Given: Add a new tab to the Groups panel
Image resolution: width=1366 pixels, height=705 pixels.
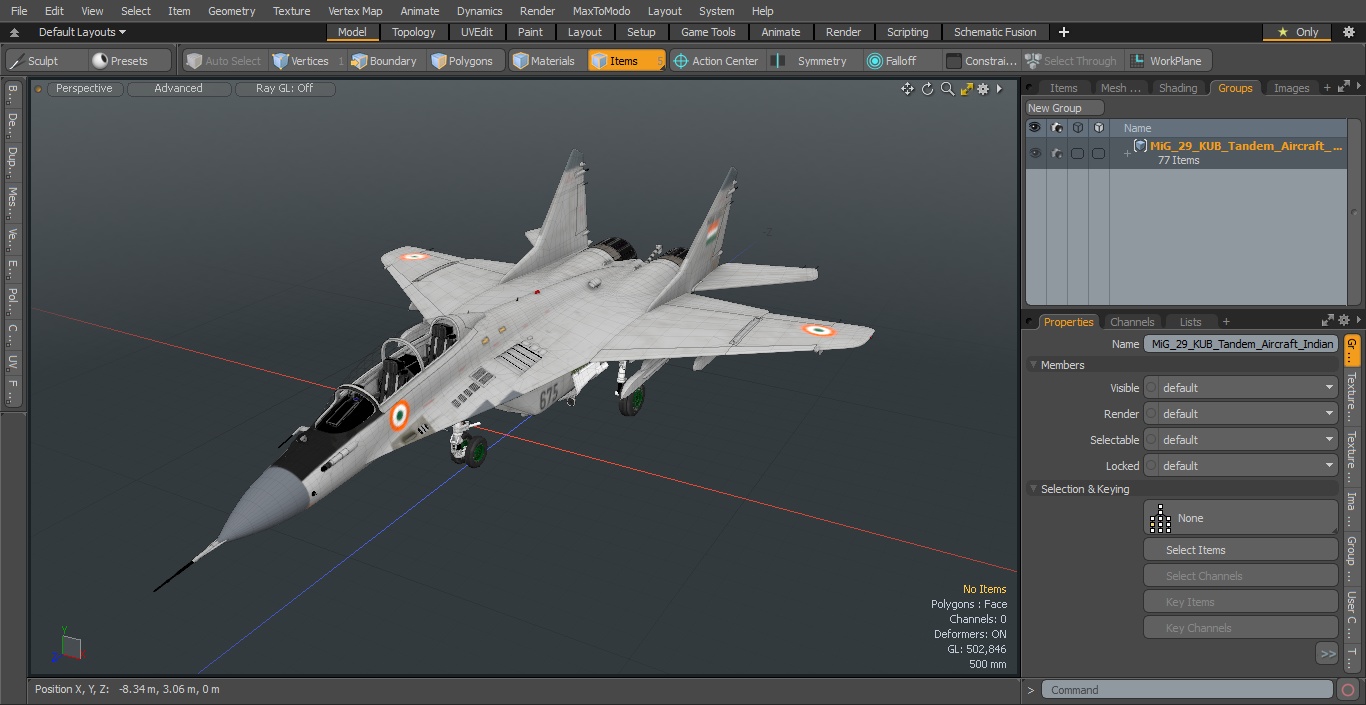Looking at the screenshot, I should coord(1327,88).
